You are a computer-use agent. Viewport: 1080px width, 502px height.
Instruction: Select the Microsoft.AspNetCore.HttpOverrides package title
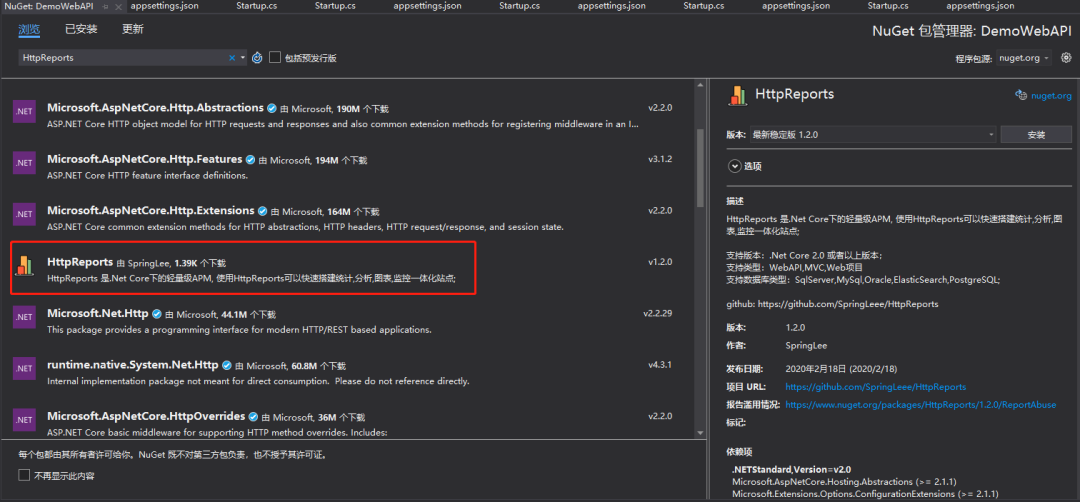146,416
